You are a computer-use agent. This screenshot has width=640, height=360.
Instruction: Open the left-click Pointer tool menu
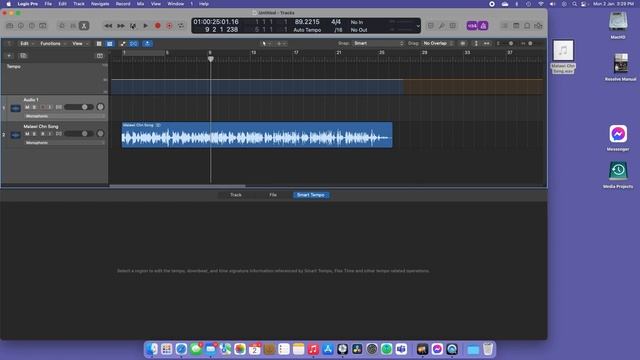pyautogui.click(x=266, y=44)
